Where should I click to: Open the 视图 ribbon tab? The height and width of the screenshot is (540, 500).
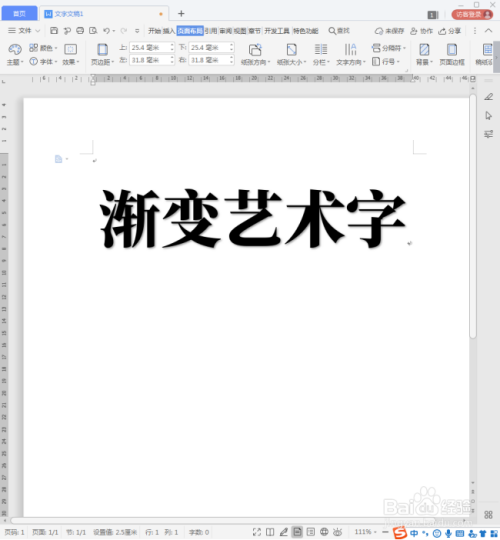point(240,31)
